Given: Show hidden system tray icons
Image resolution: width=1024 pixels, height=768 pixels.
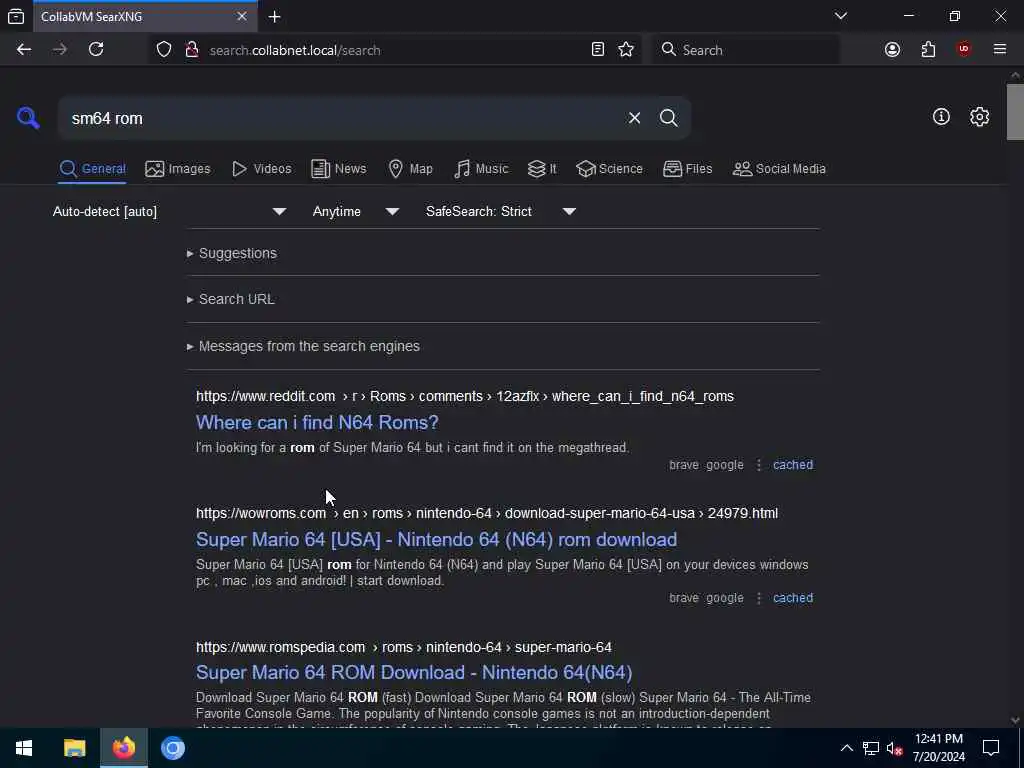Looking at the screenshot, I should pos(846,748).
